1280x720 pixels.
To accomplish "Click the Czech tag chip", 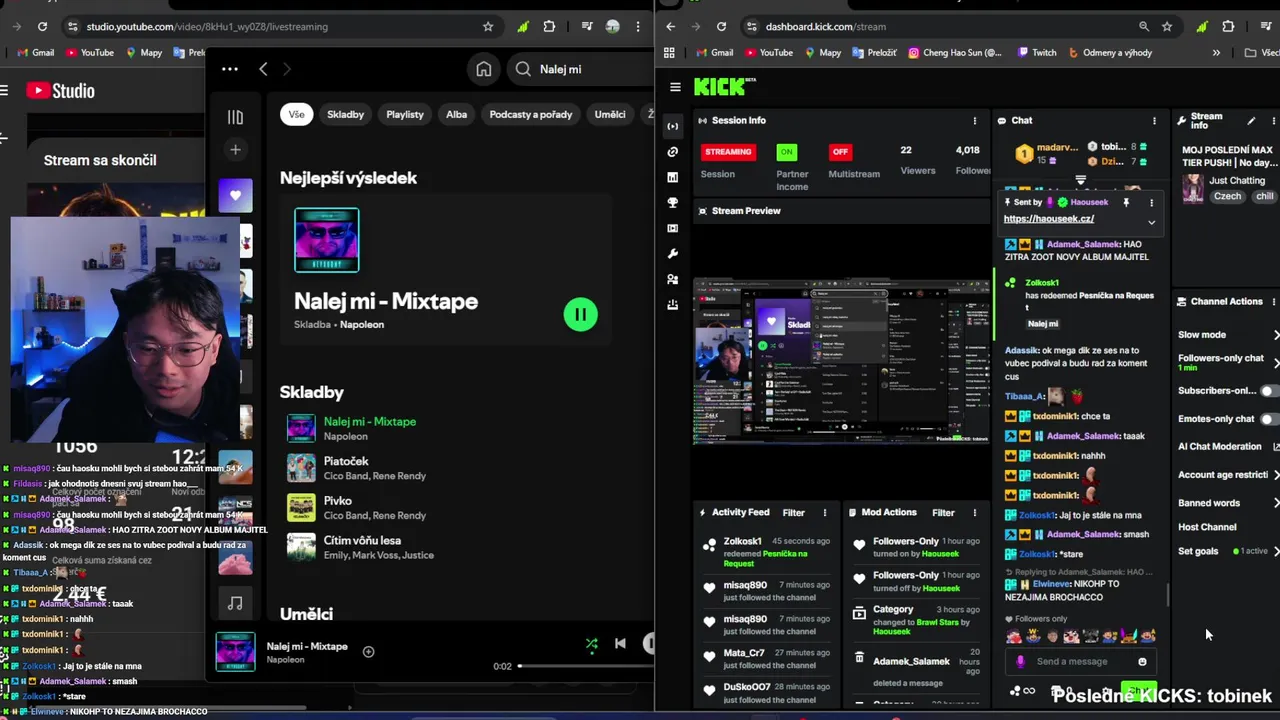I will 1227,197.
